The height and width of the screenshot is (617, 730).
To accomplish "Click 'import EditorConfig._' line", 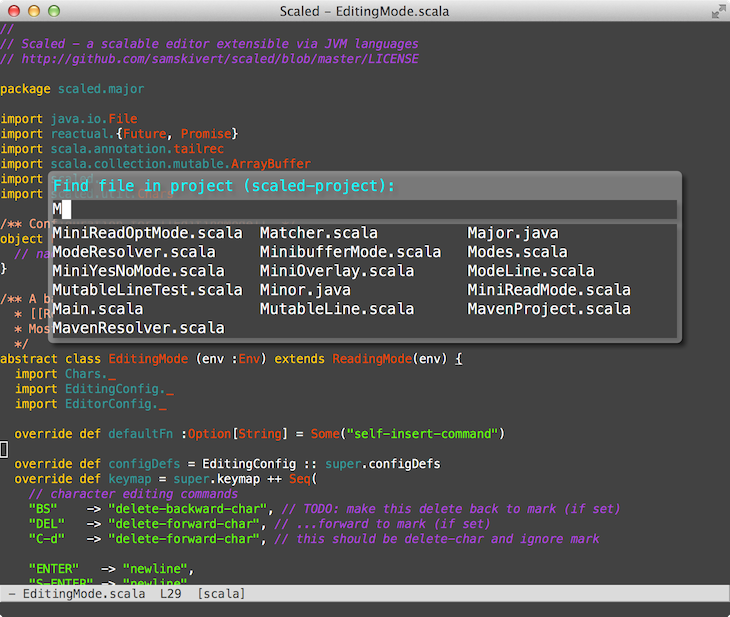I will click(90, 404).
